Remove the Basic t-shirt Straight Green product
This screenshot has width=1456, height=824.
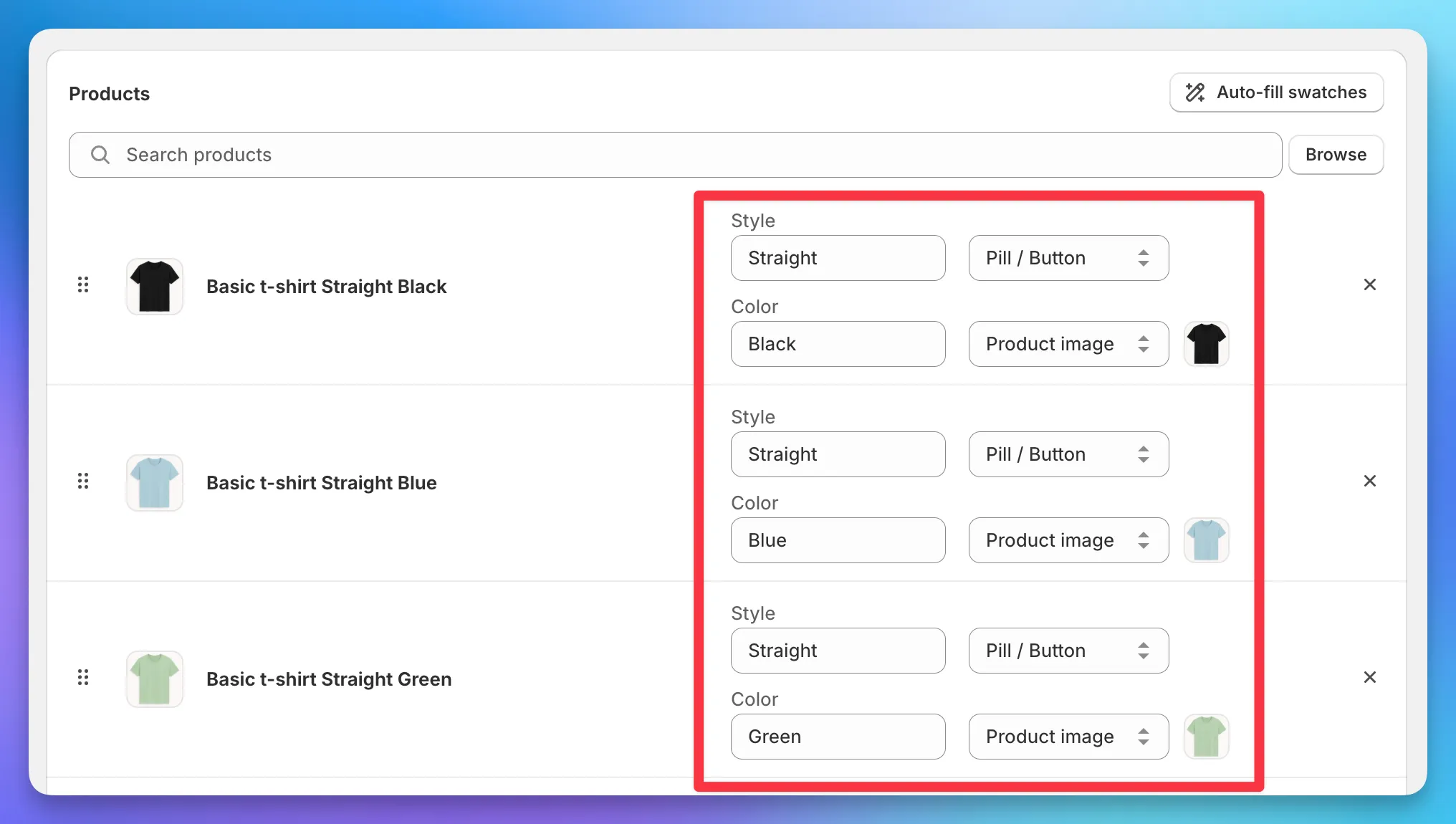[x=1370, y=678]
